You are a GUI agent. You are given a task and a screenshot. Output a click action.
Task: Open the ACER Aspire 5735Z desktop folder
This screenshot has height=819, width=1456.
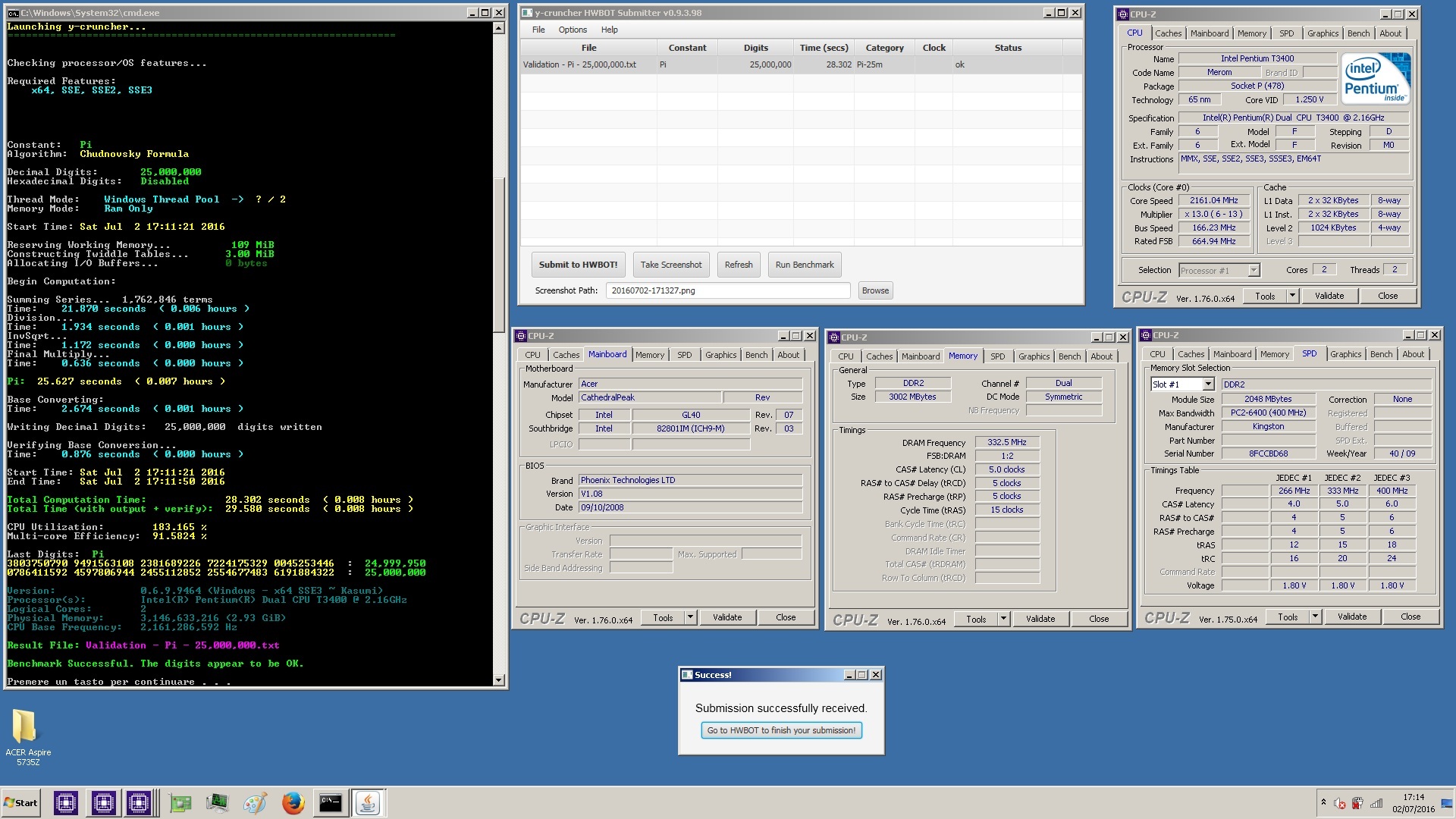point(28,736)
